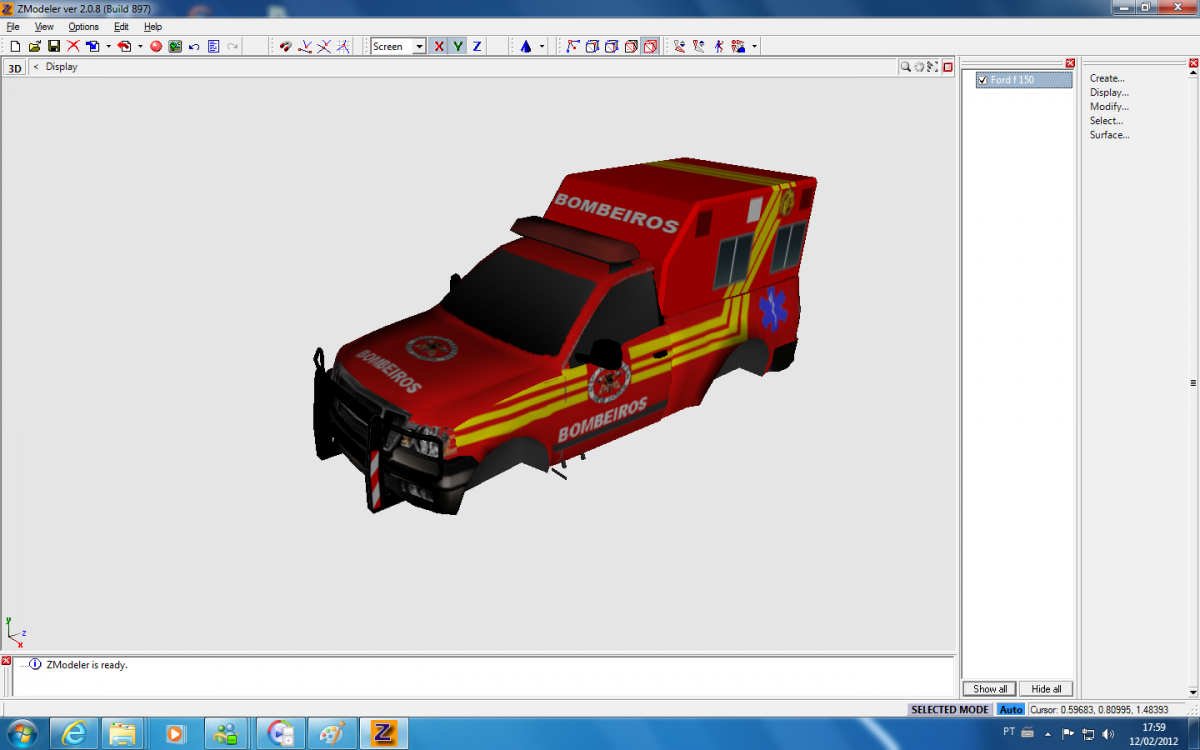Click the Export icon with red arrow

coord(124,46)
